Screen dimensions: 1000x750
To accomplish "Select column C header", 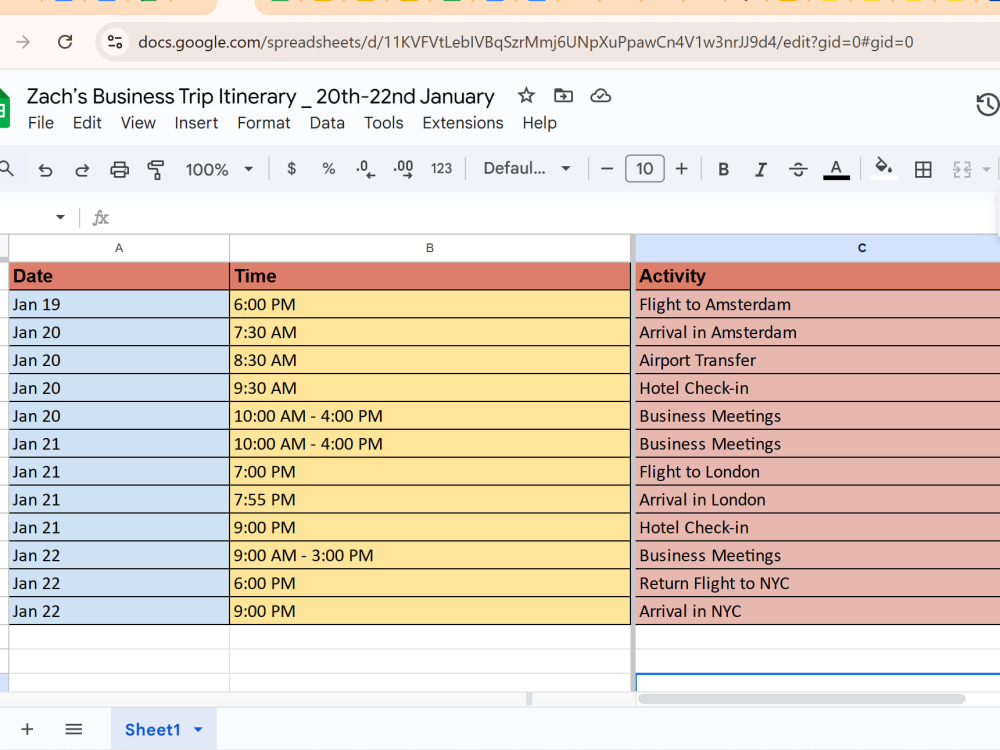I will pos(818,248).
